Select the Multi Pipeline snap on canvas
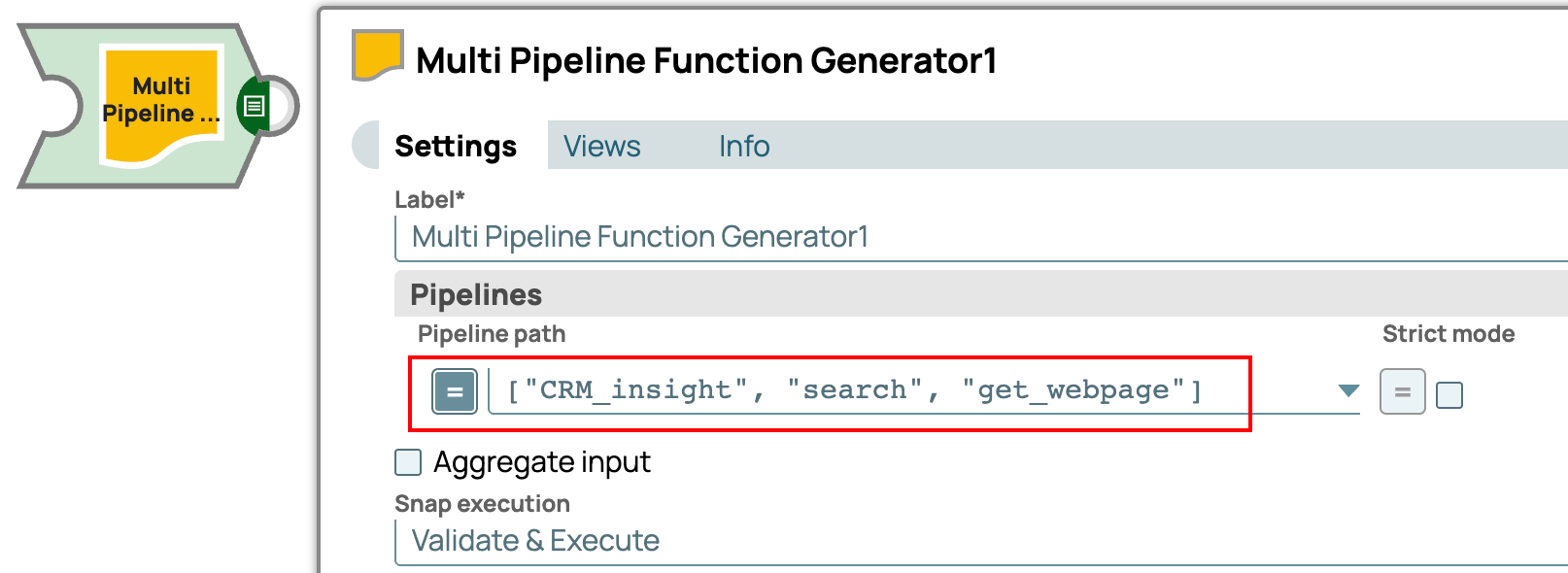The height and width of the screenshot is (573, 1568). [x=161, y=101]
